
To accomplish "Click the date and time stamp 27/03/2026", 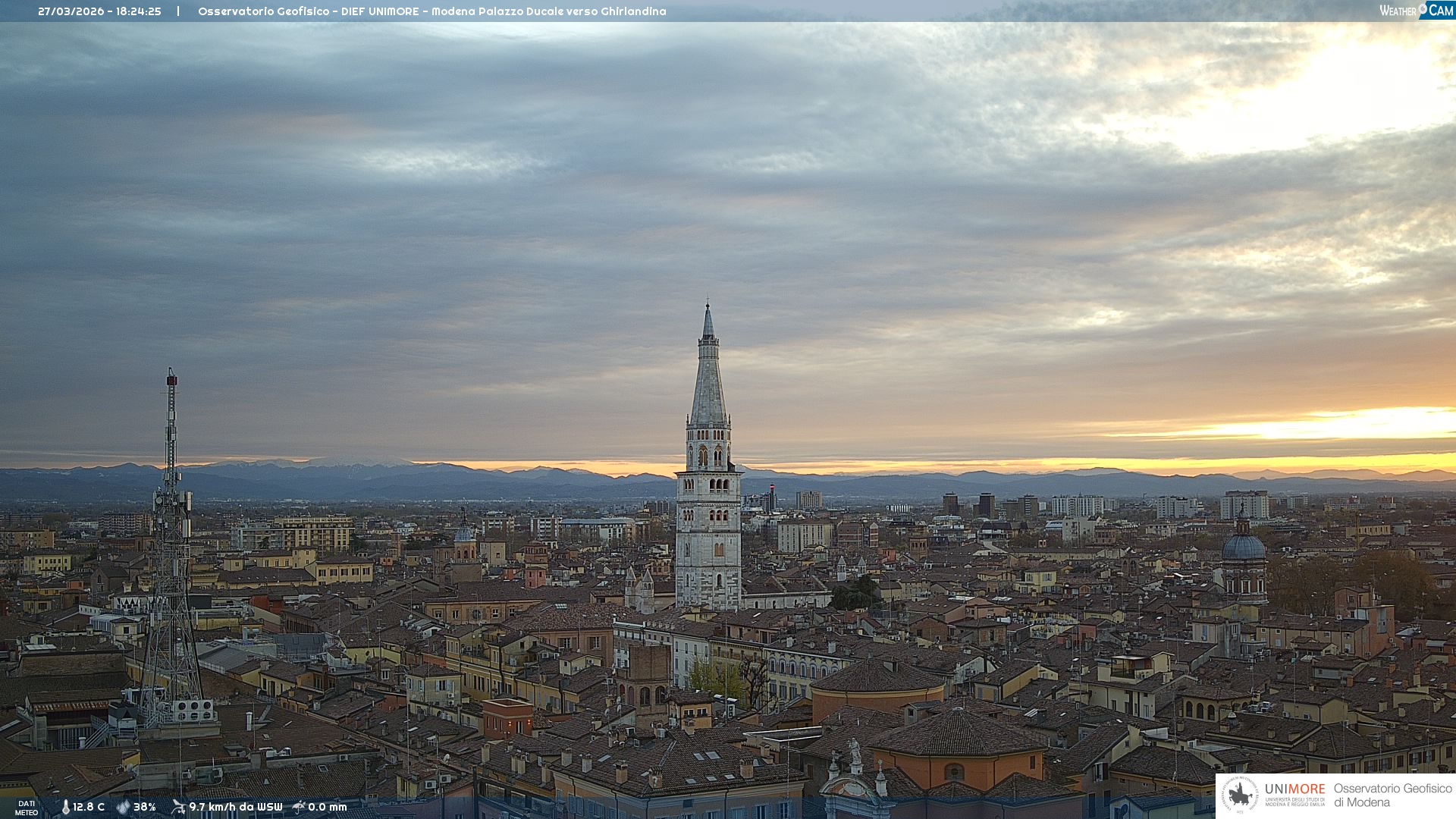I will point(99,11).
